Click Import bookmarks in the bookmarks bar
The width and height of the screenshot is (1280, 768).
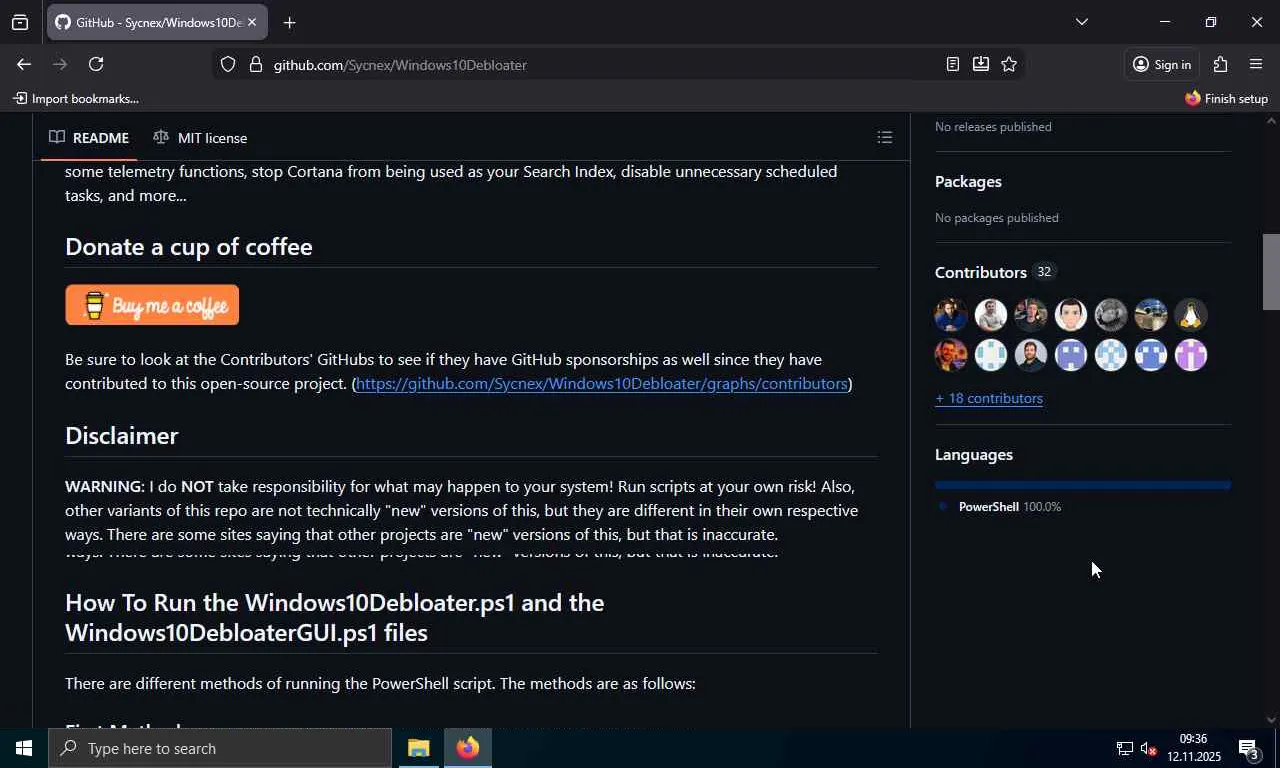(x=76, y=98)
